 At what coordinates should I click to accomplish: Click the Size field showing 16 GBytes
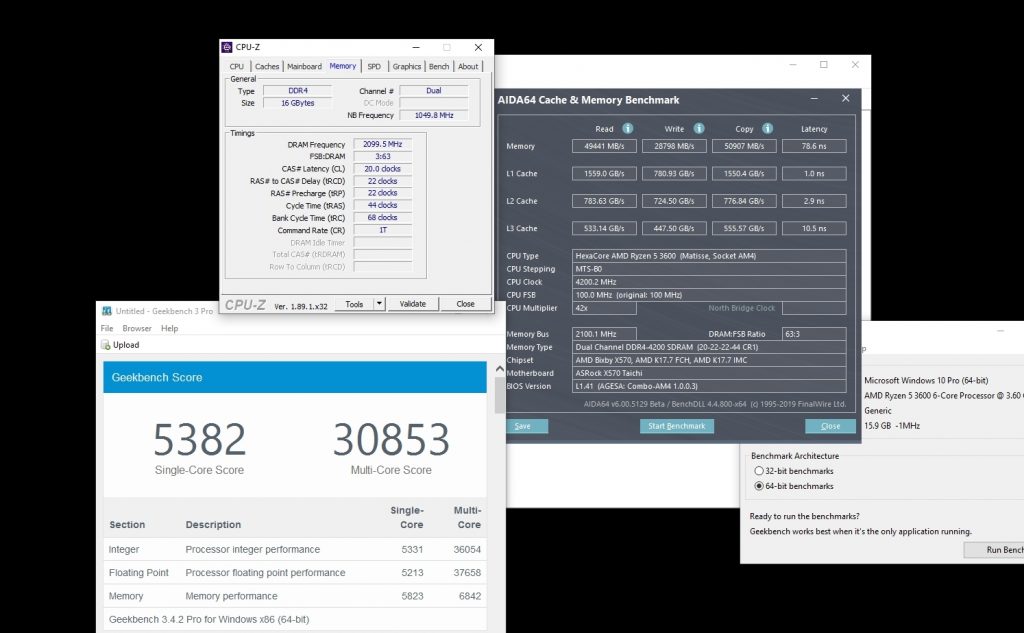coord(298,103)
